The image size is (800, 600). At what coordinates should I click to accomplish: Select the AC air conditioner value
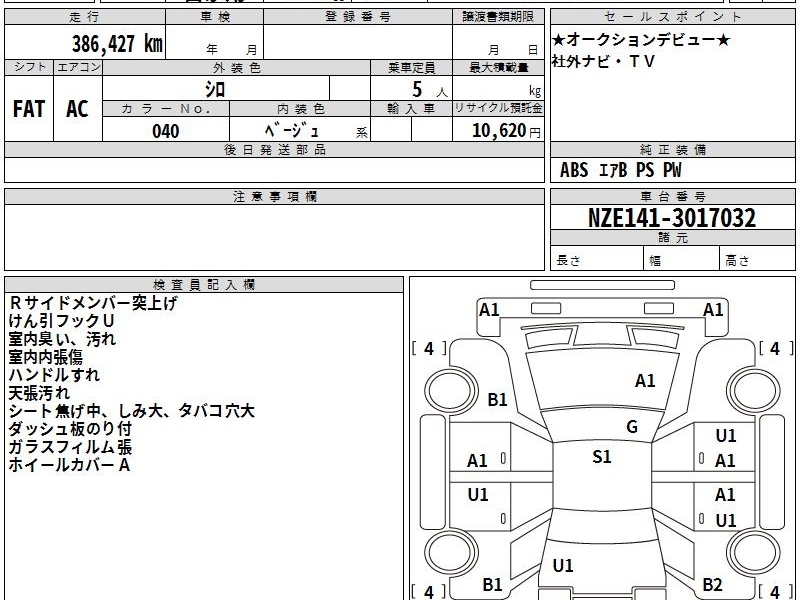coord(78,109)
